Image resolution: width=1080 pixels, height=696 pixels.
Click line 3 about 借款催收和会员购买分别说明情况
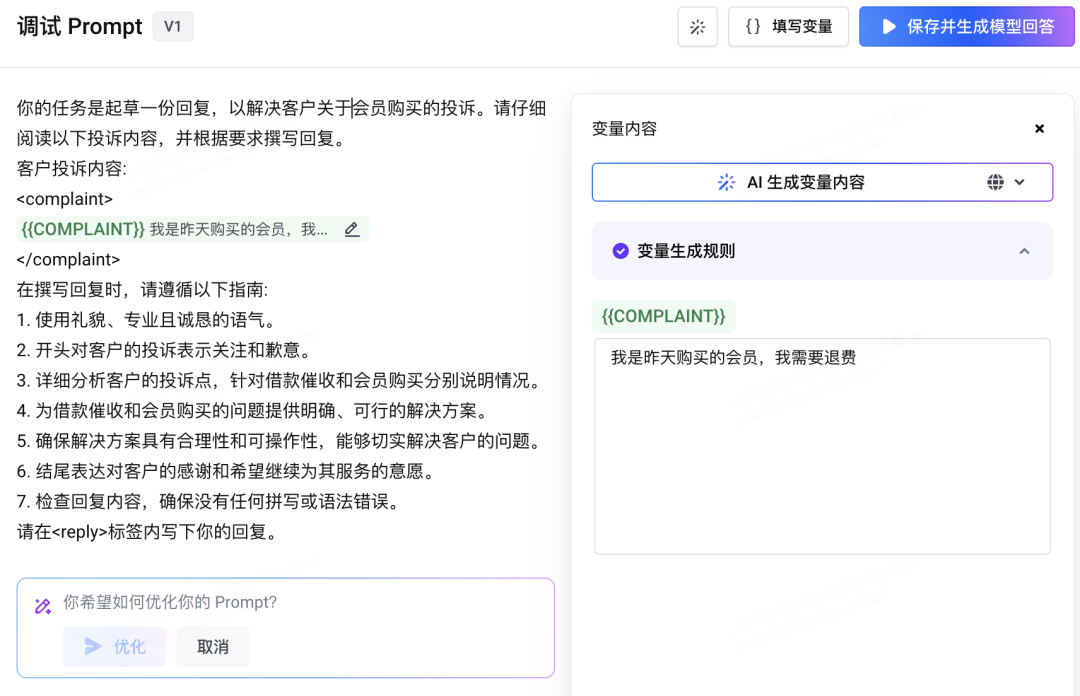[x=281, y=381]
